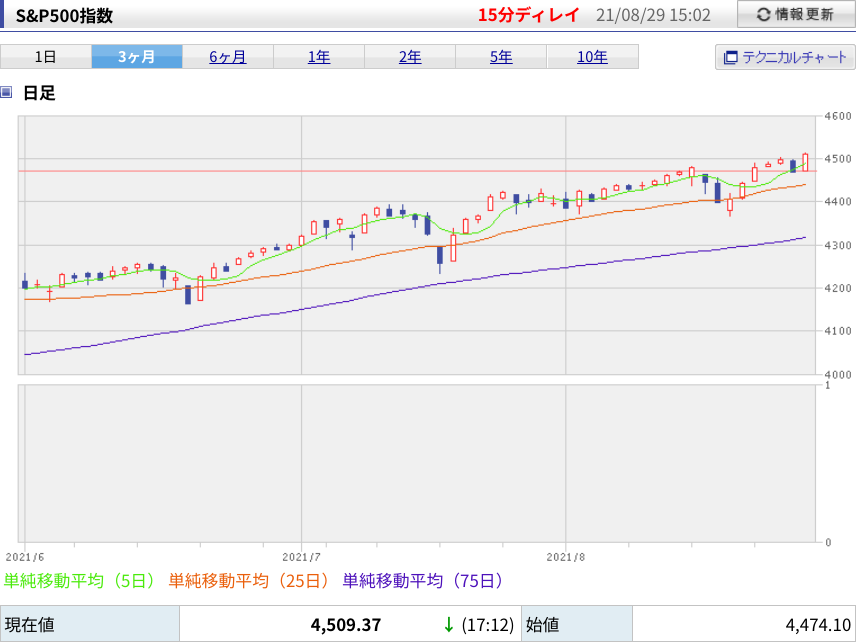Click the 現在値 label cell
Image resolution: width=858 pixels, height=642 pixels.
pos(90,624)
